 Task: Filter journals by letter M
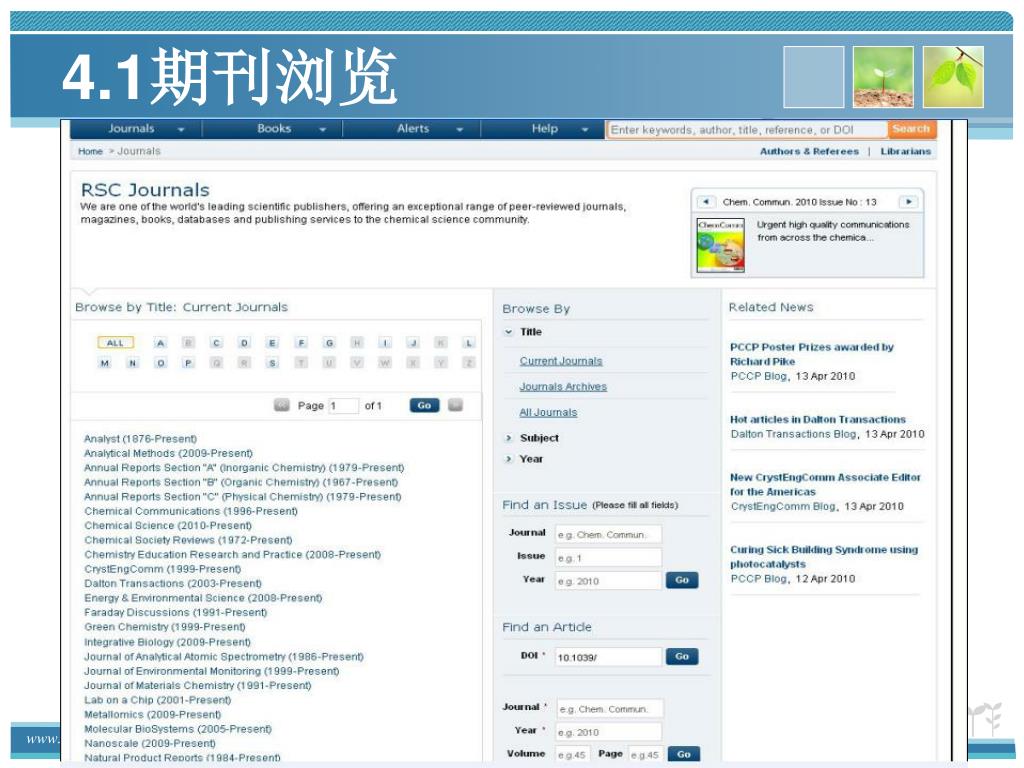click(x=104, y=363)
